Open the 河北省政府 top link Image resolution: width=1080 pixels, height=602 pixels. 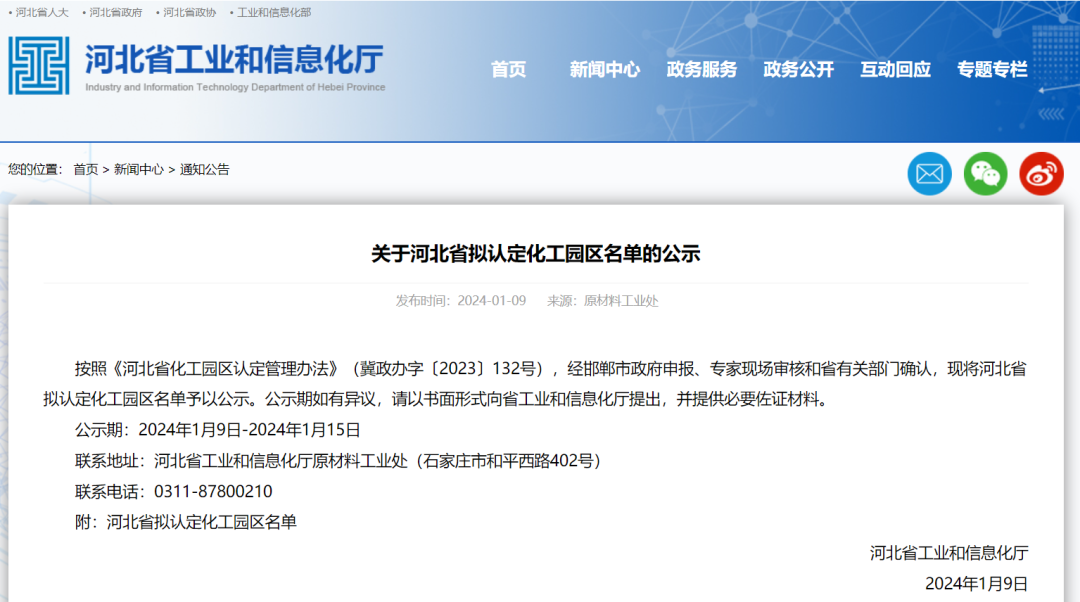(115, 13)
